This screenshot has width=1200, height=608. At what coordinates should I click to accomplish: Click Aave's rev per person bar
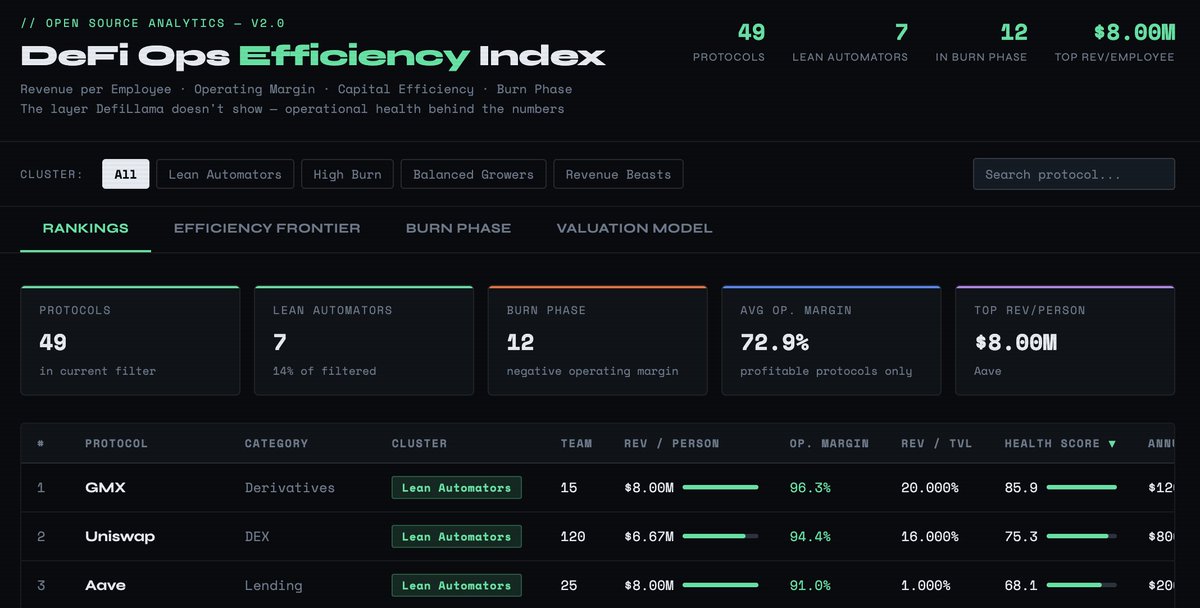(720, 585)
